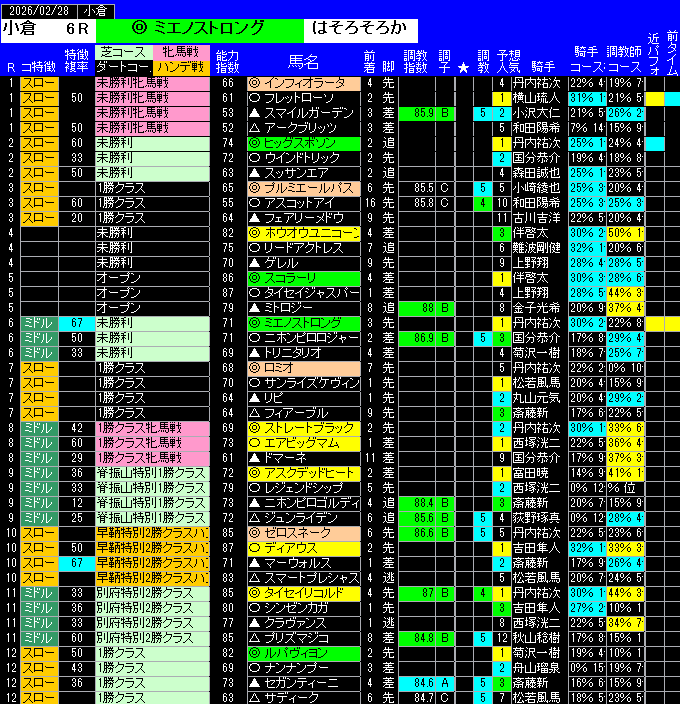680x704 pixels.
Task: Click the pink 牝馬戦 legend cell
Action: (181, 53)
